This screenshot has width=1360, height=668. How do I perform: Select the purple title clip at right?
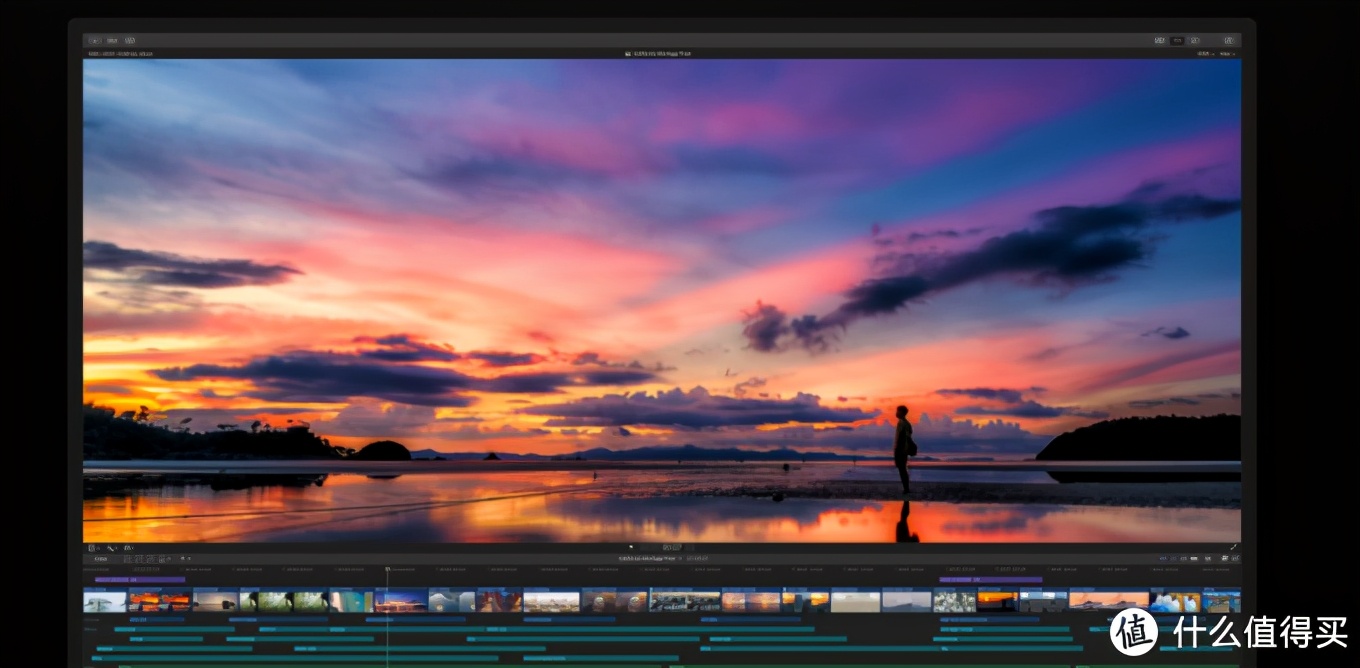tap(990, 579)
